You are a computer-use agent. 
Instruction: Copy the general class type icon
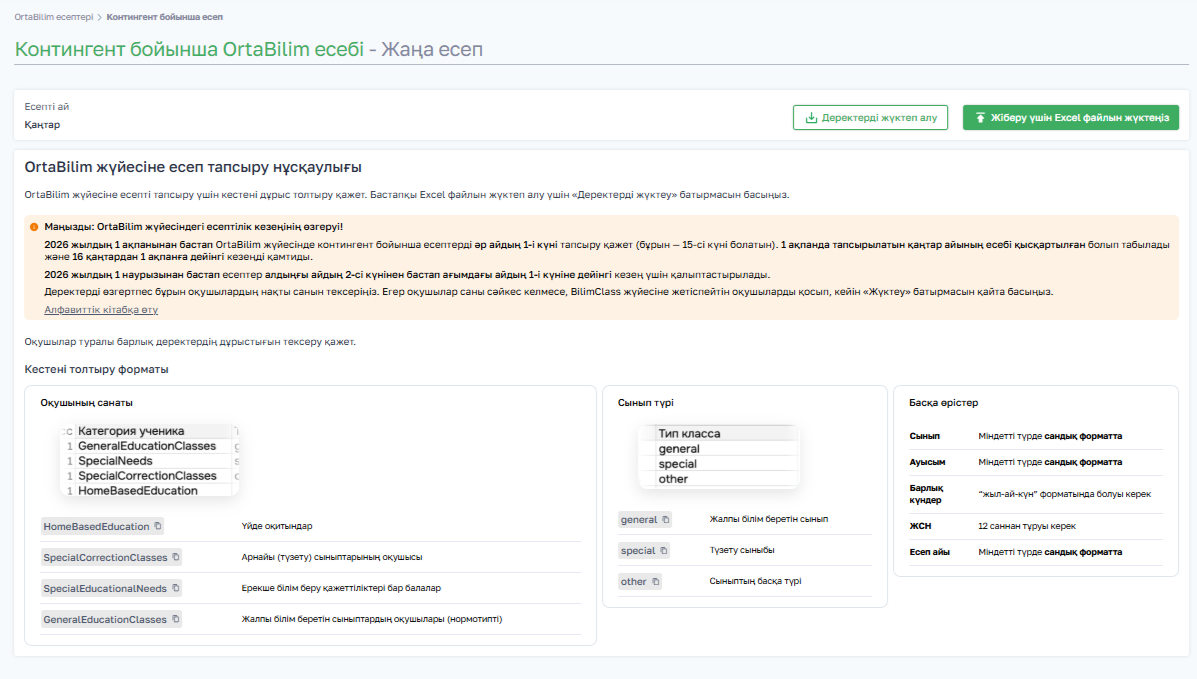point(666,519)
